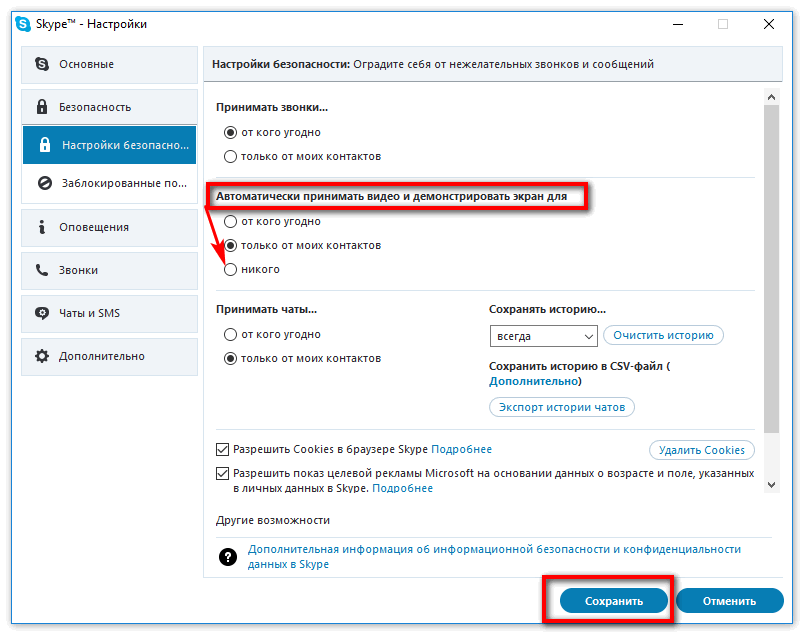Click the padlock icon beside Безопасность

pos(42,107)
